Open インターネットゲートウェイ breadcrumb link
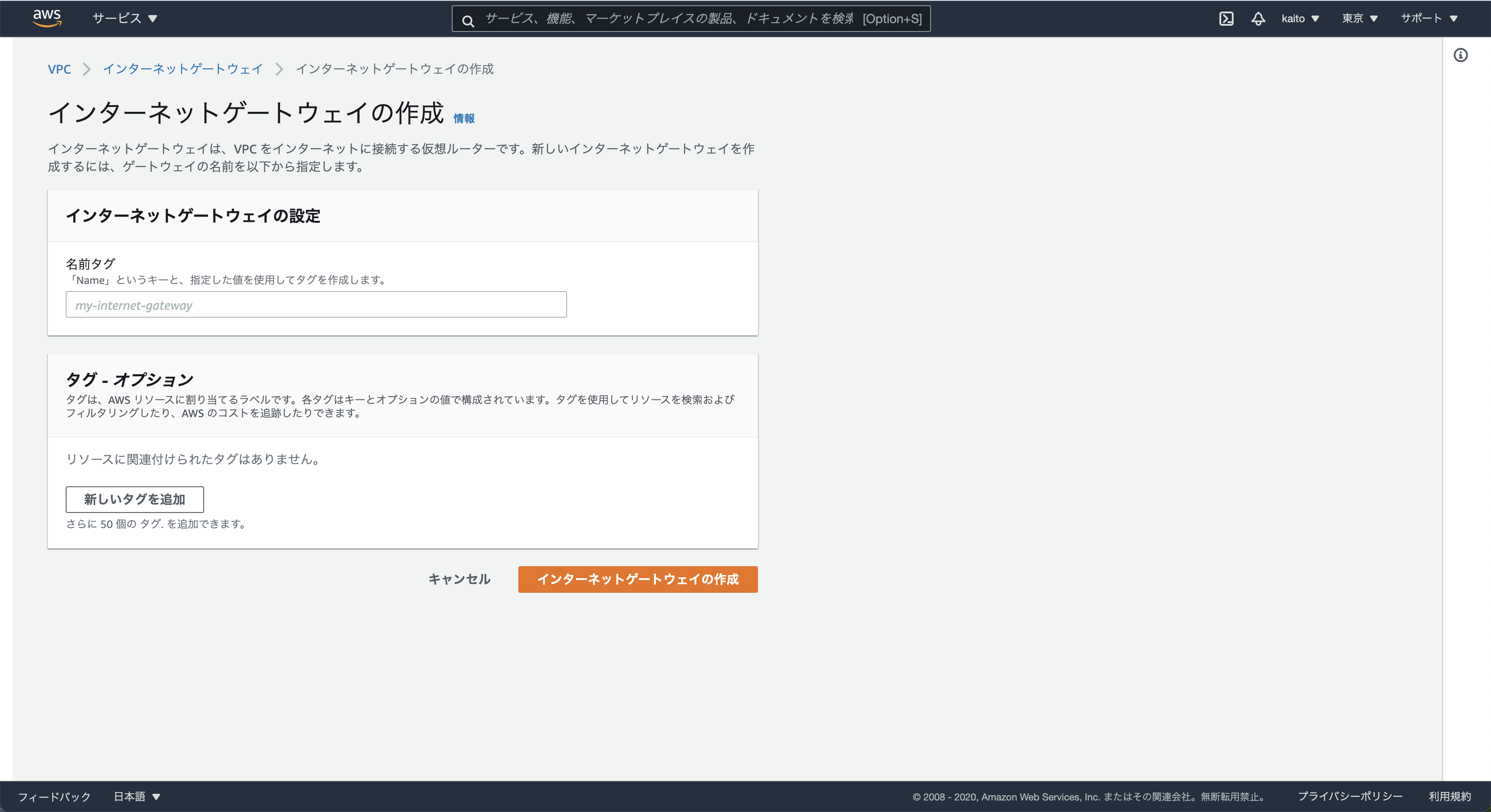 tap(183, 69)
